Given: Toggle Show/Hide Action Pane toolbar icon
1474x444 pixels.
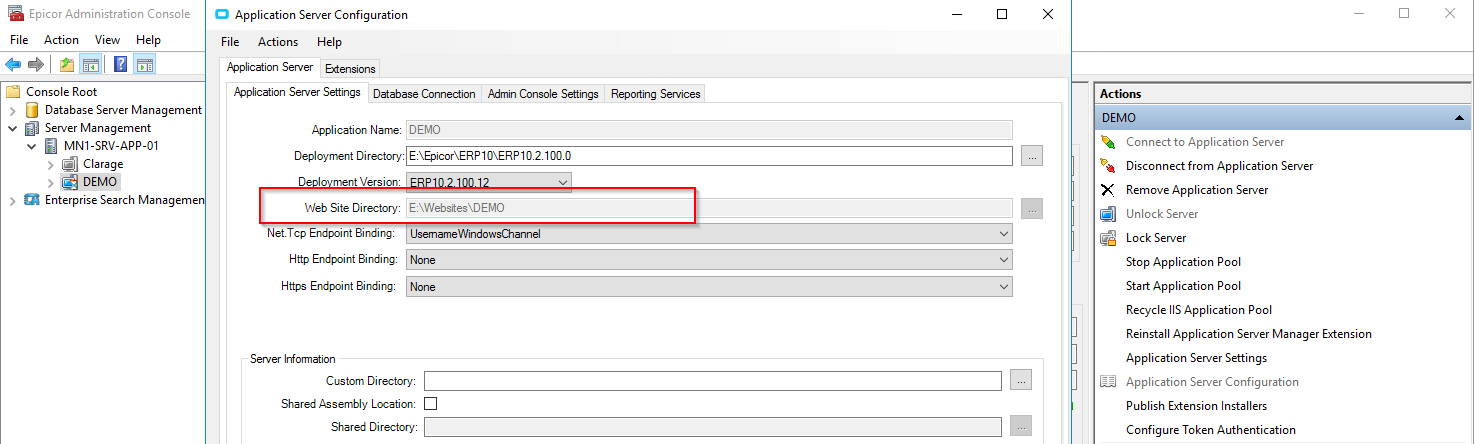Looking at the screenshot, I should click(x=144, y=65).
